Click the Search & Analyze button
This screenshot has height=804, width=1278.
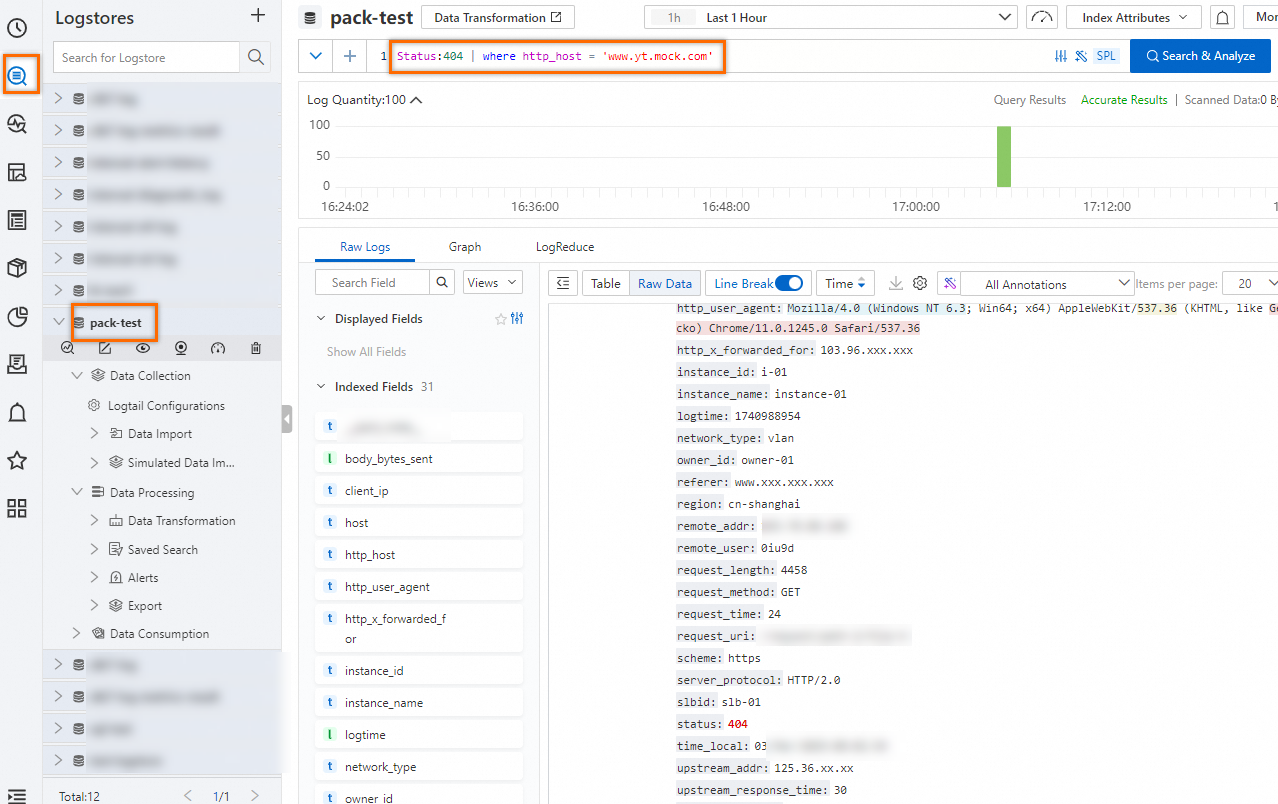[x=1201, y=56]
